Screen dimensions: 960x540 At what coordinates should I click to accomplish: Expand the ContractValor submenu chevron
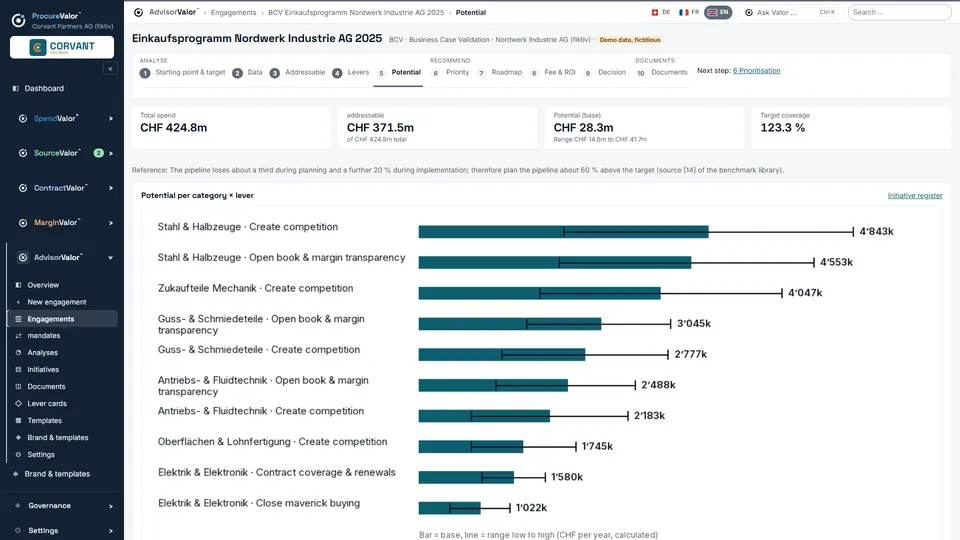(x=111, y=189)
